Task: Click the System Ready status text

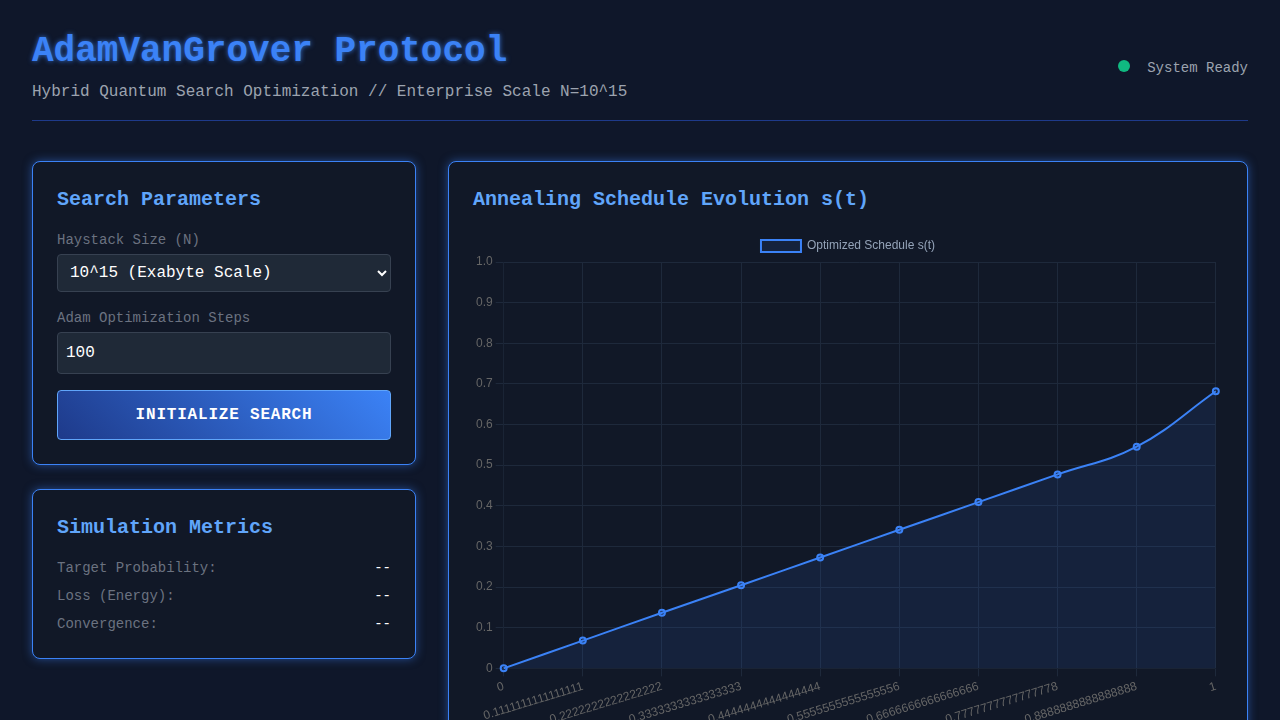Action: tap(1197, 67)
